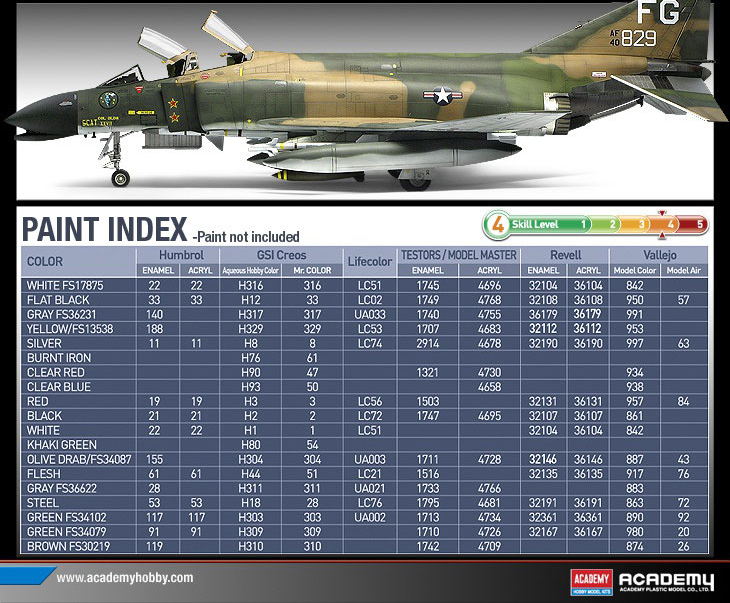The width and height of the screenshot is (730, 603).
Task: Click the '917' Vallejo Model Color cell
Action: click(635, 474)
